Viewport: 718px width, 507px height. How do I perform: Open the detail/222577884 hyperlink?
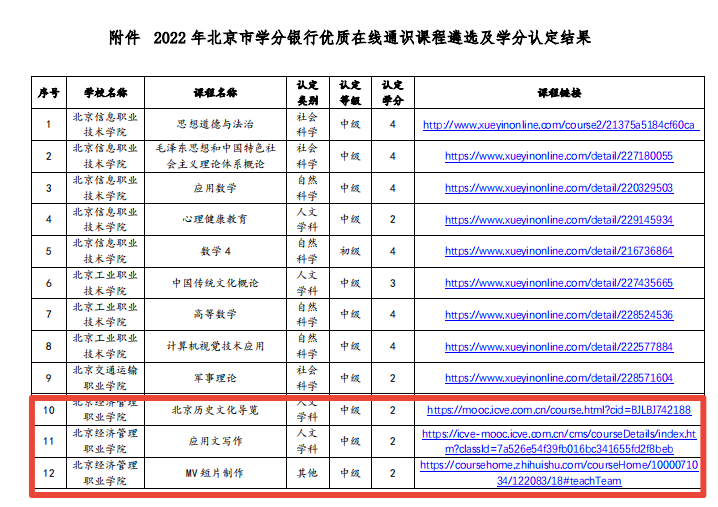click(x=559, y=347)
